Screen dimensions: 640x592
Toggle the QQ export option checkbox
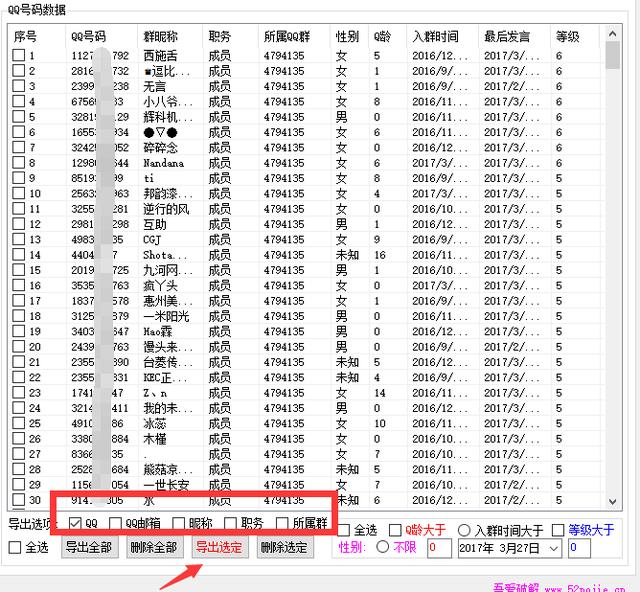[75, 523]
